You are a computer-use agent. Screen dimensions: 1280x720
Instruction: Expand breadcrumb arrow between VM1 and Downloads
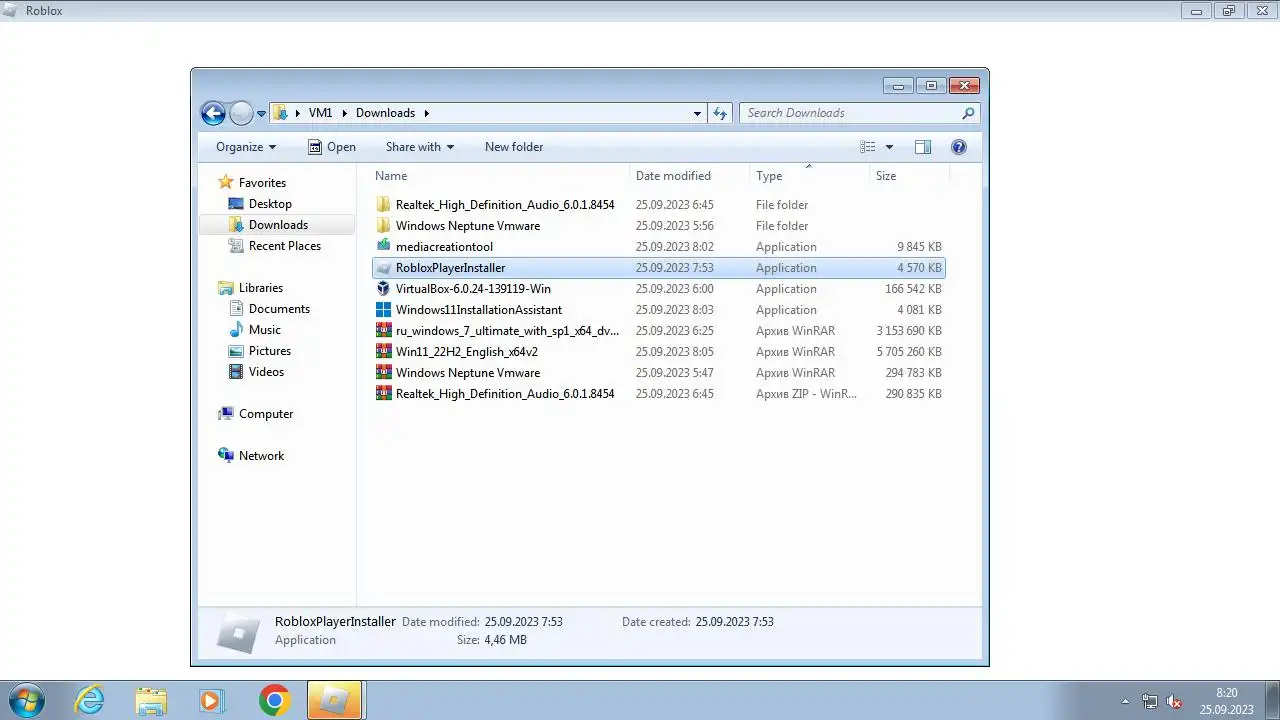point(344,113)
